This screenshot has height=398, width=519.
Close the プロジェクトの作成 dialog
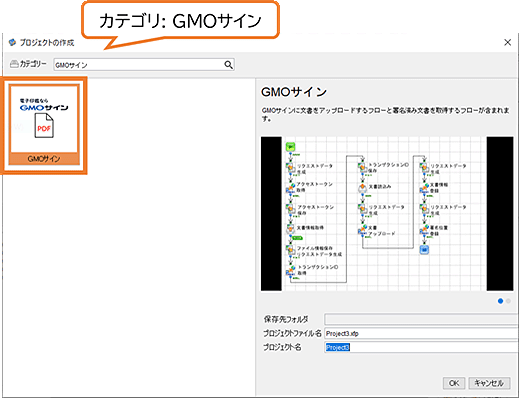(507, 42)
